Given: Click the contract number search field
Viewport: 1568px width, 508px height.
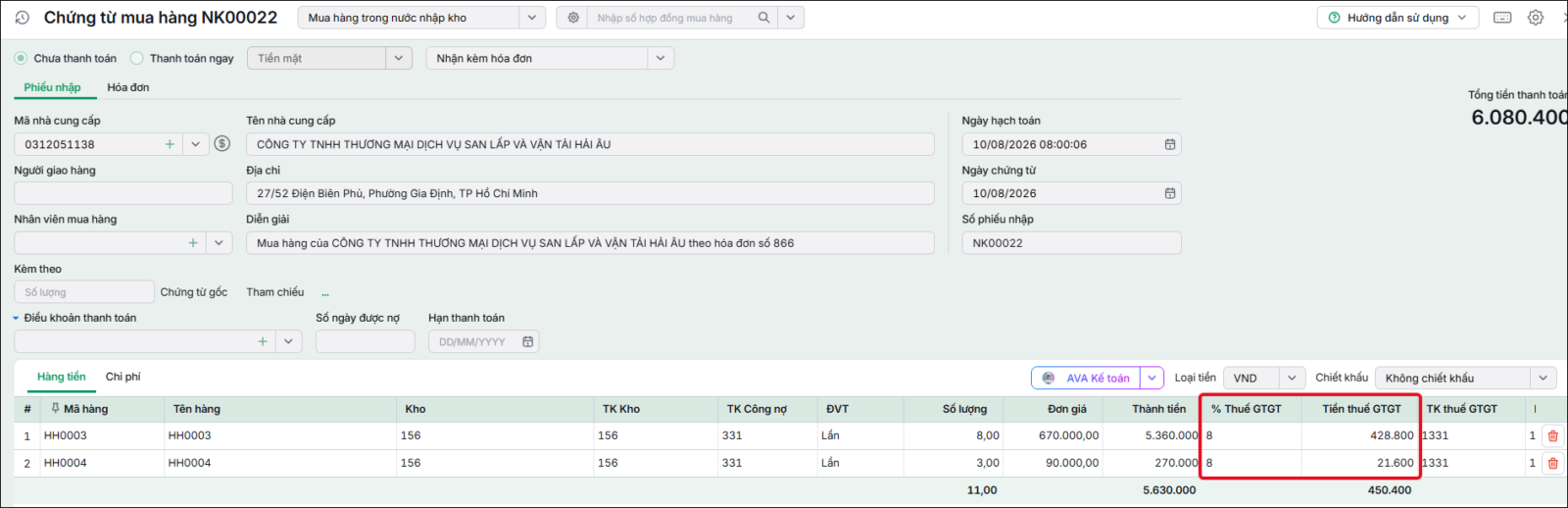Looking at the screenshot, I should 671,18.
